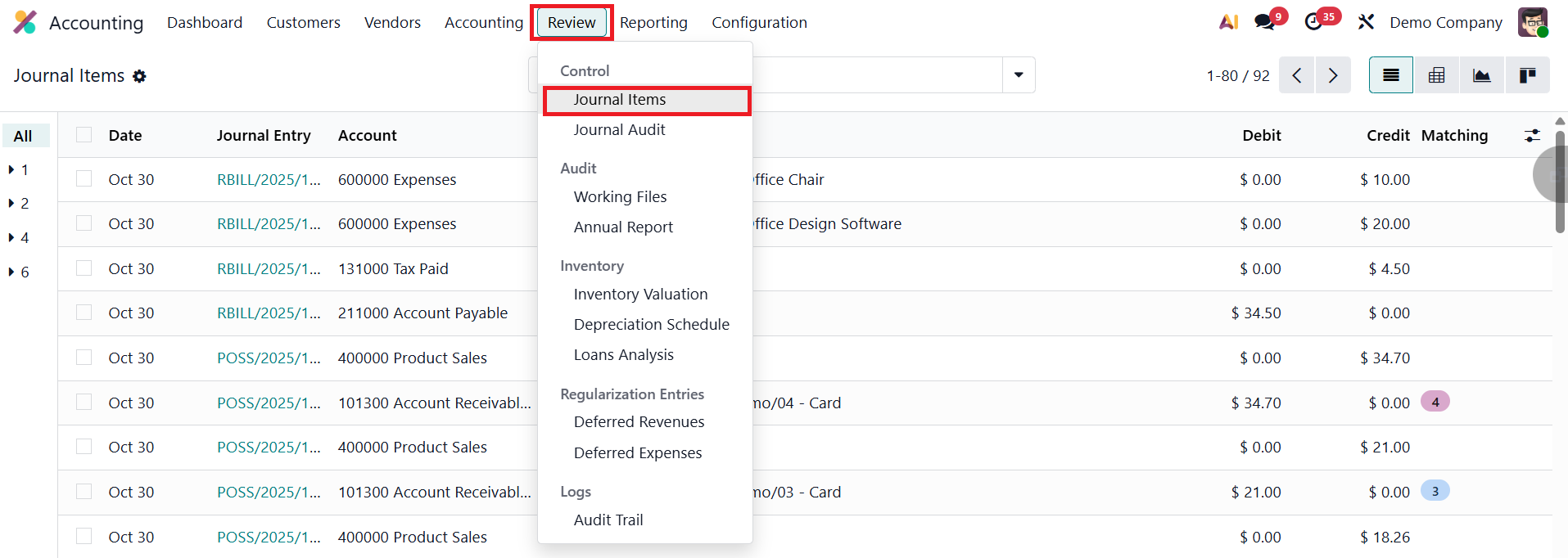Open the AI assistant icon
This screenshot has width=1568, height=558.
[1228, 22]
